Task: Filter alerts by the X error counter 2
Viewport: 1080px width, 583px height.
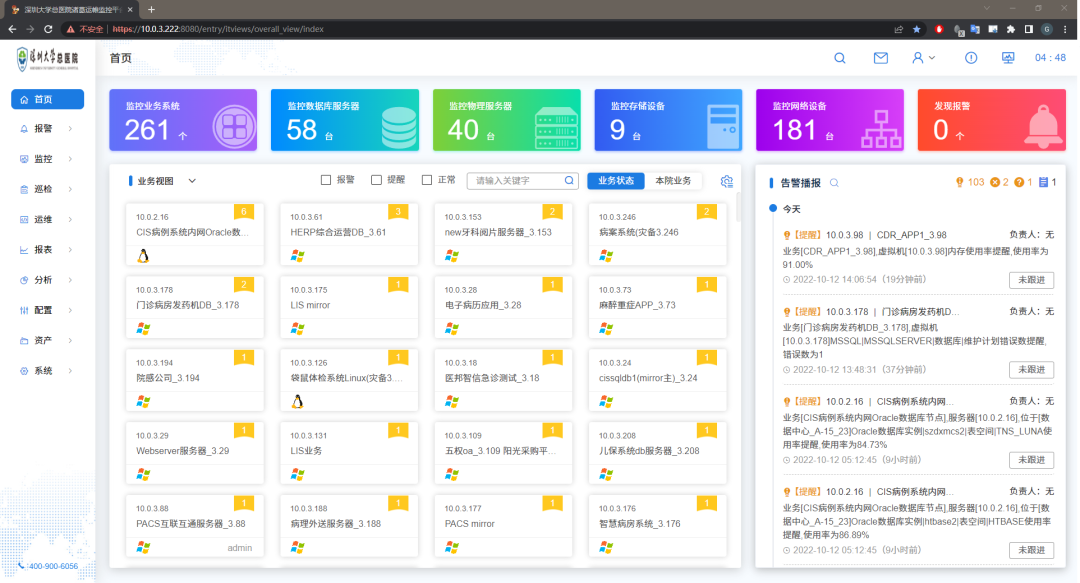Action: (999, 183)
